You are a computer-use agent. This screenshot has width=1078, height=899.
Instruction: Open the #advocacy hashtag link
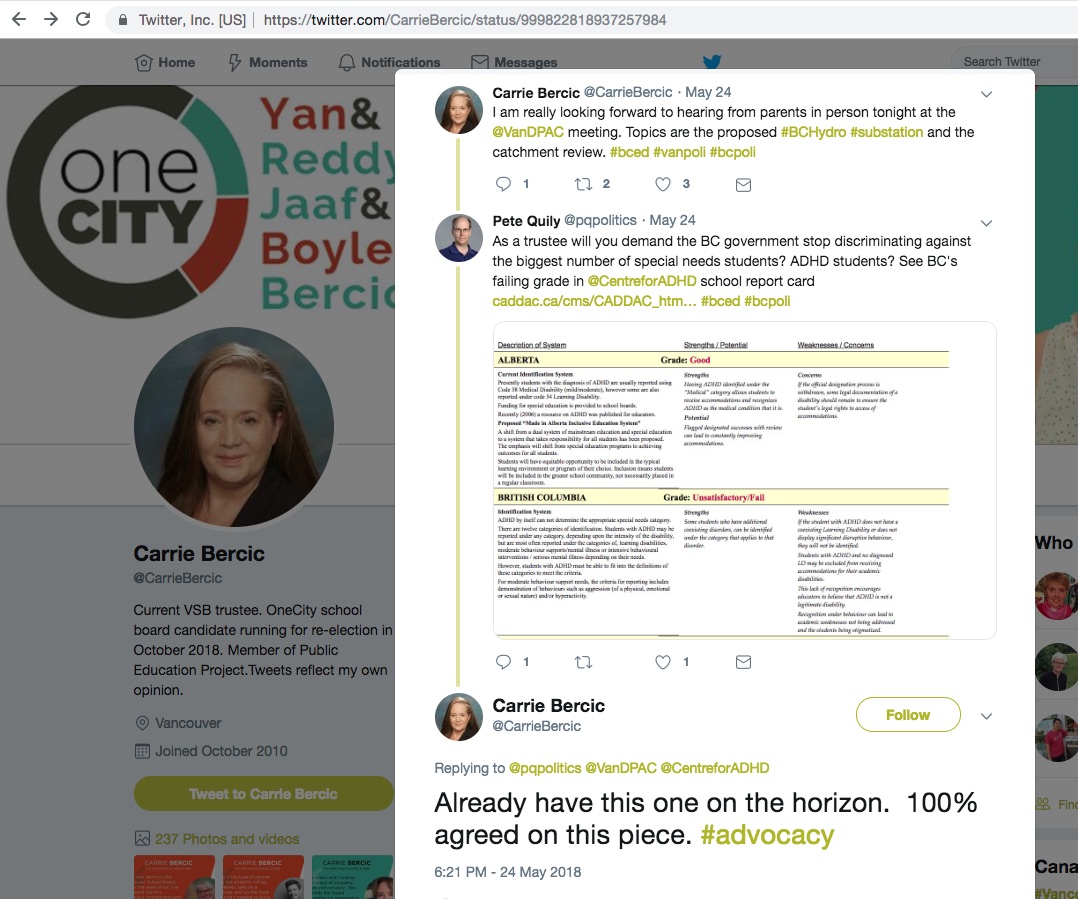[x=767, y=835]
